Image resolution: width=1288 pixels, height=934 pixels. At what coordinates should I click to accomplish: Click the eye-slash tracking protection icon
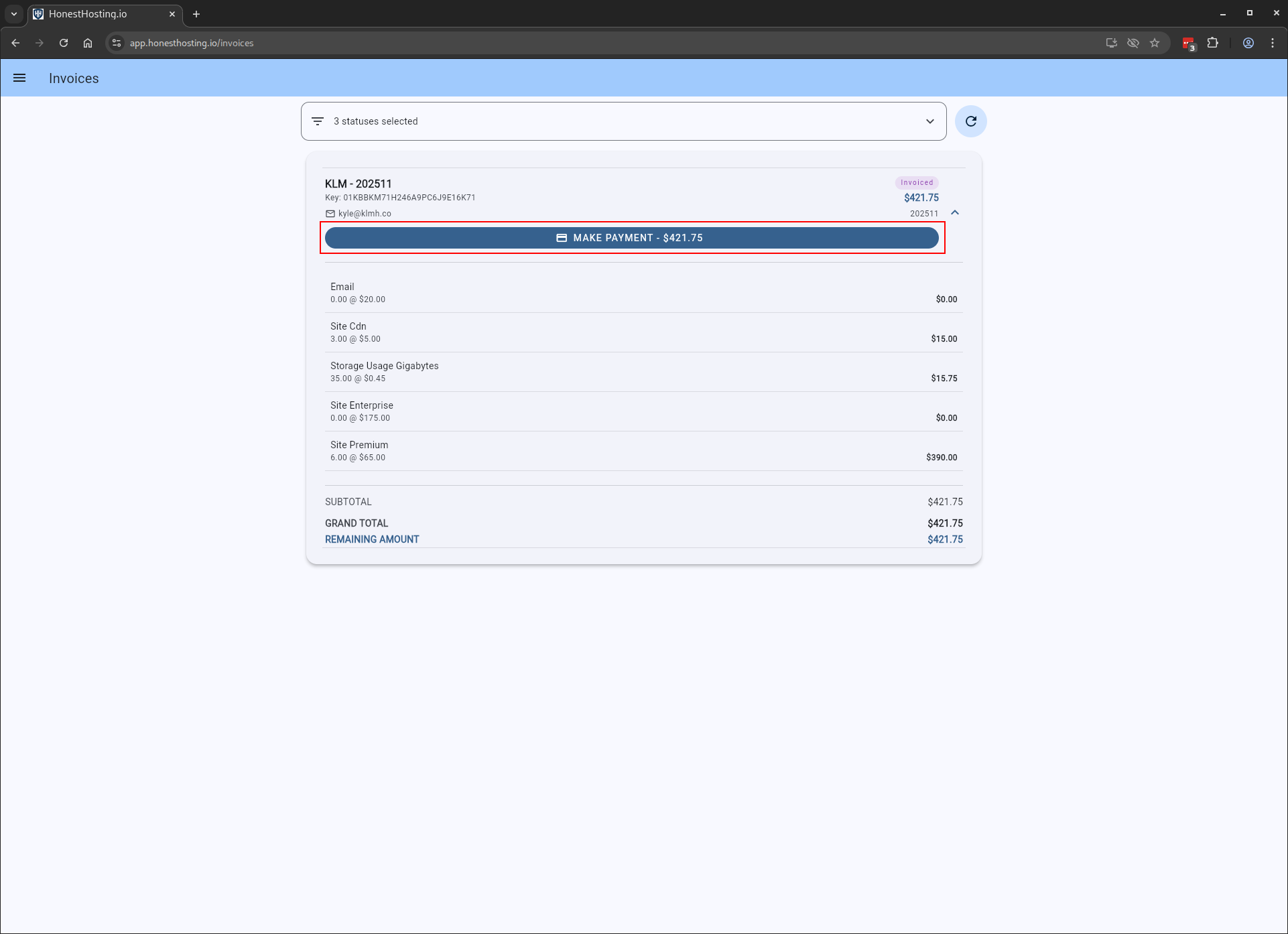tap(1133, 43)
